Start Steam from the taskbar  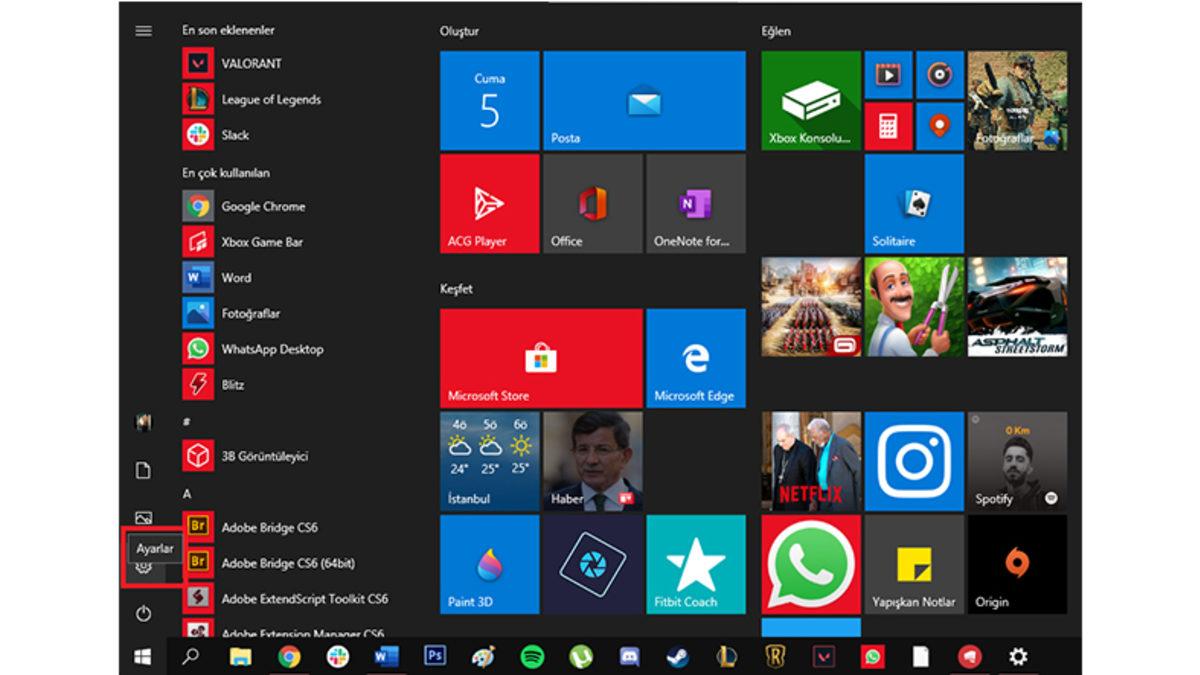(678, 658)
